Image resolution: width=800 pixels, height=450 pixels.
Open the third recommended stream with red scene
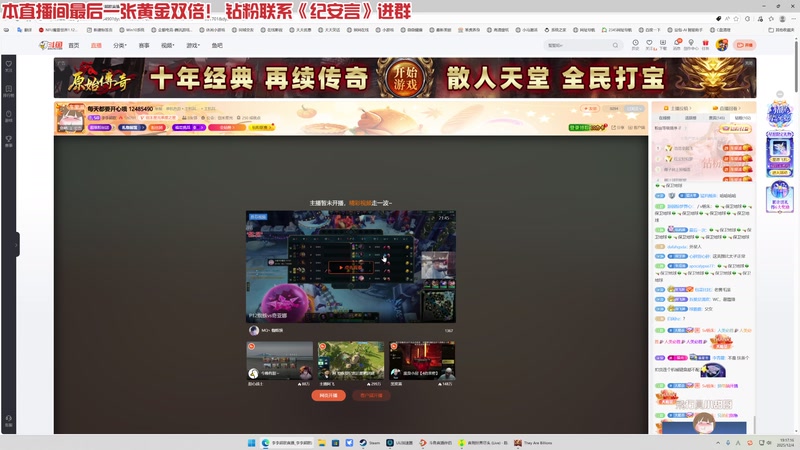(422, 361)
